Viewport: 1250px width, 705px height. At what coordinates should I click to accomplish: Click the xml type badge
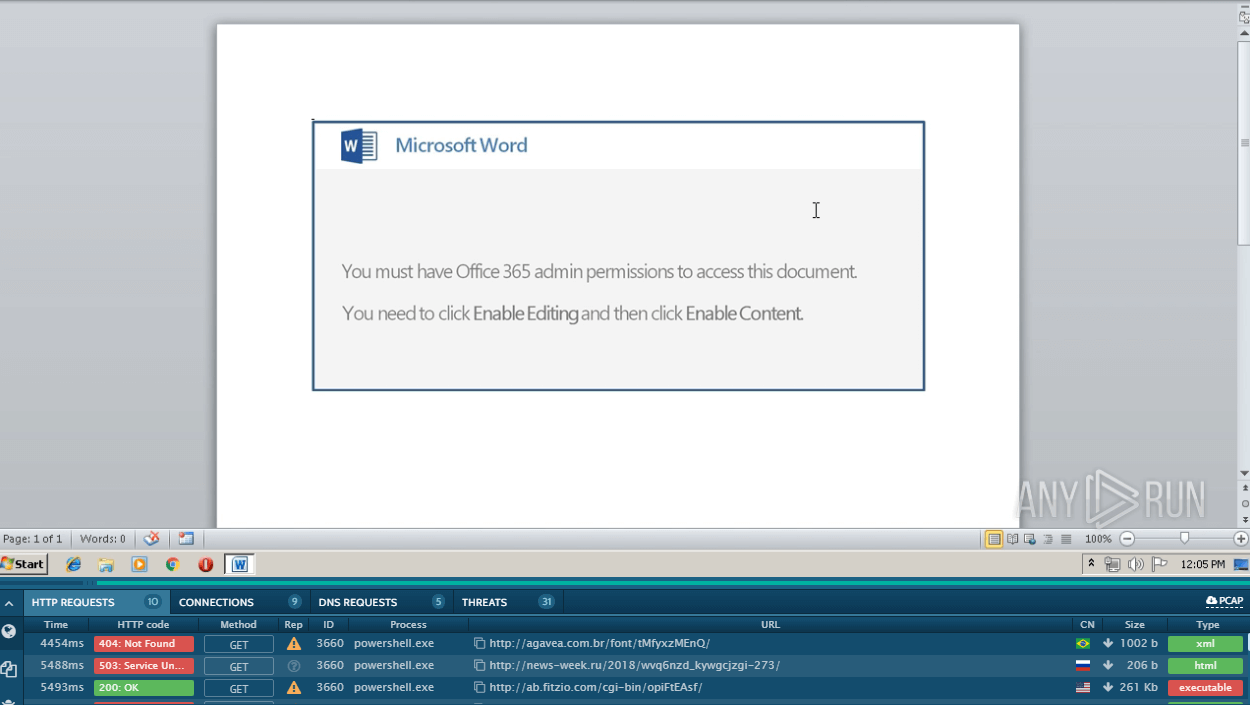(1205, 644)
